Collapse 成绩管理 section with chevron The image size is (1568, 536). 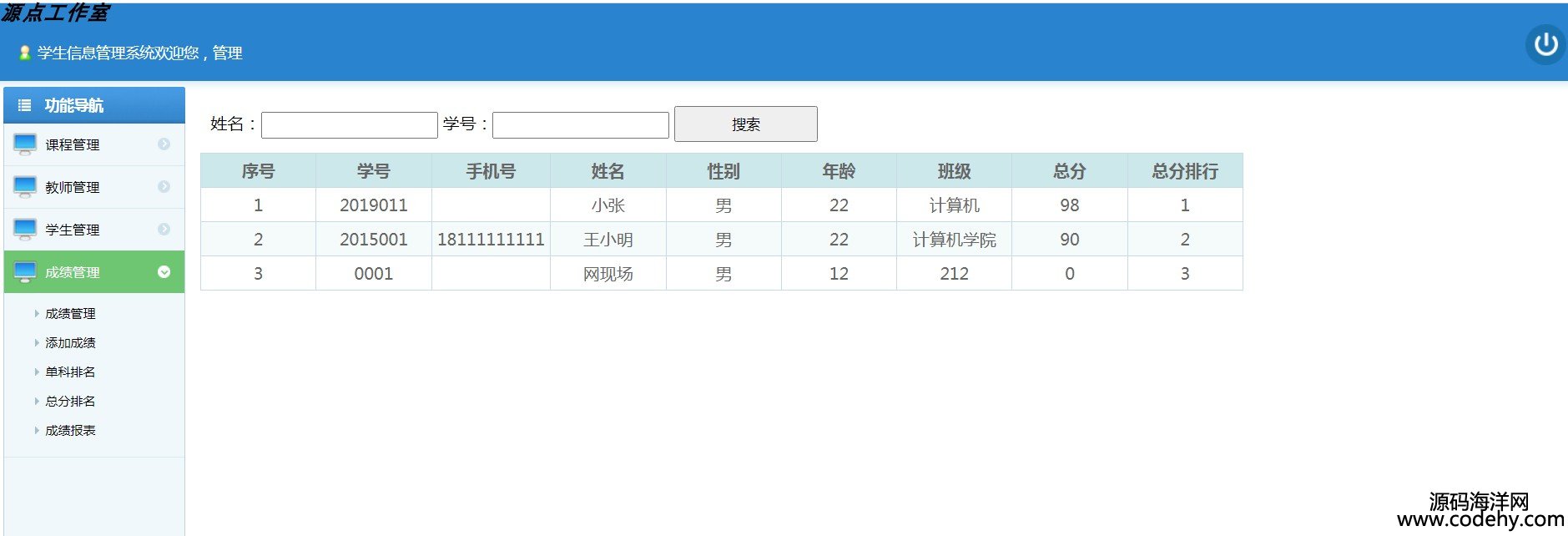[164, 272]
